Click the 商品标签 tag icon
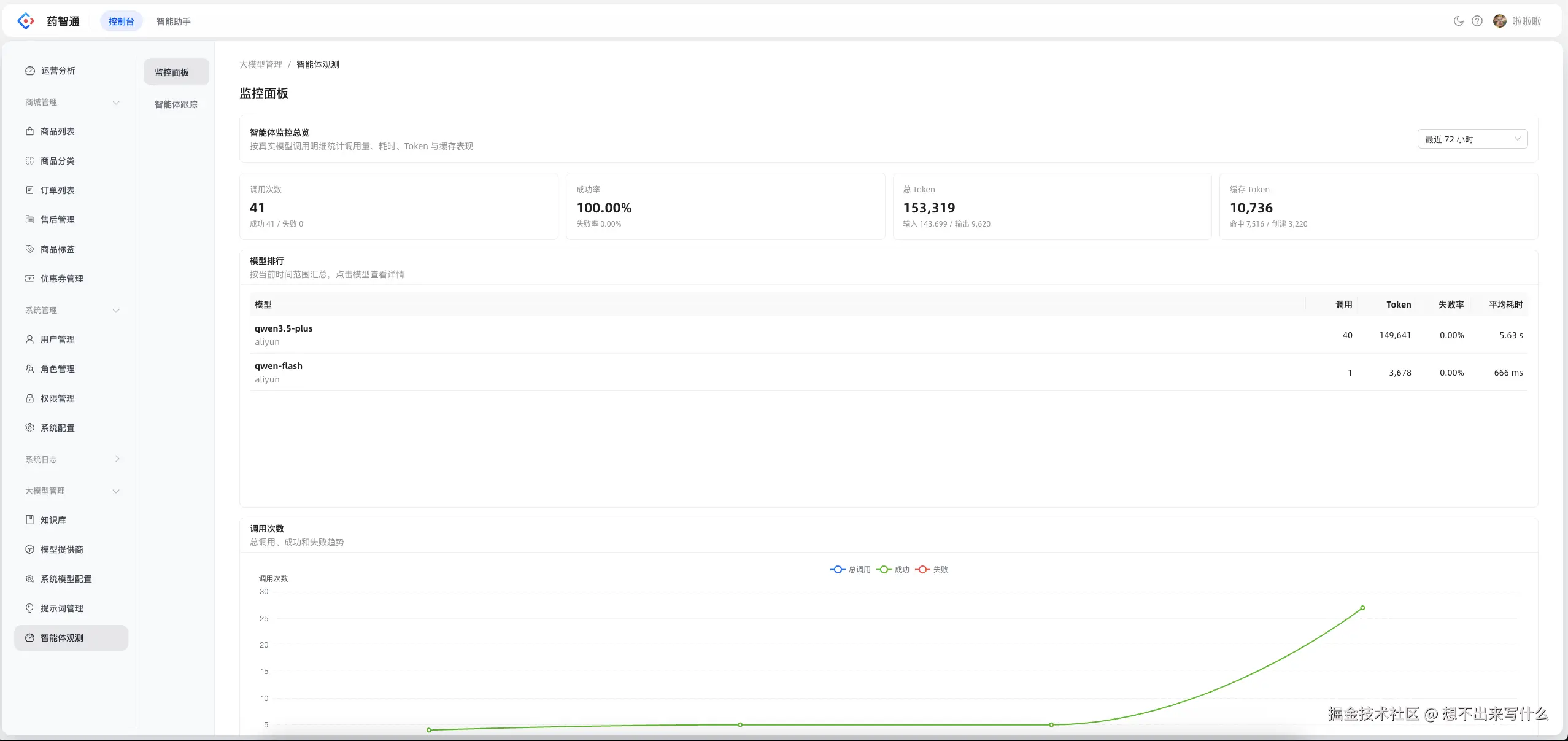 [29, 249]
